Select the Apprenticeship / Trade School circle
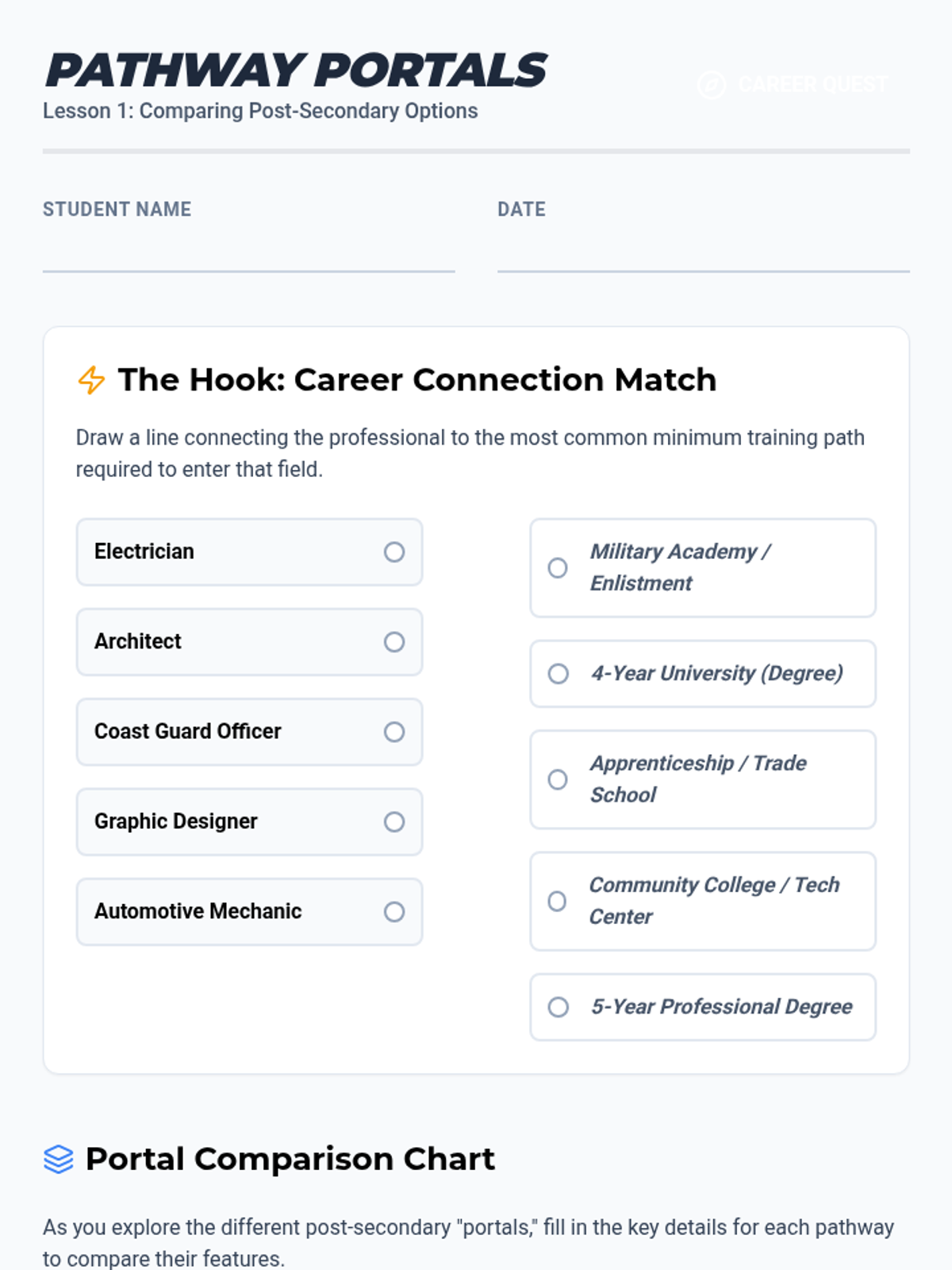Screen dimensions: 952x1270 (558, 779)
